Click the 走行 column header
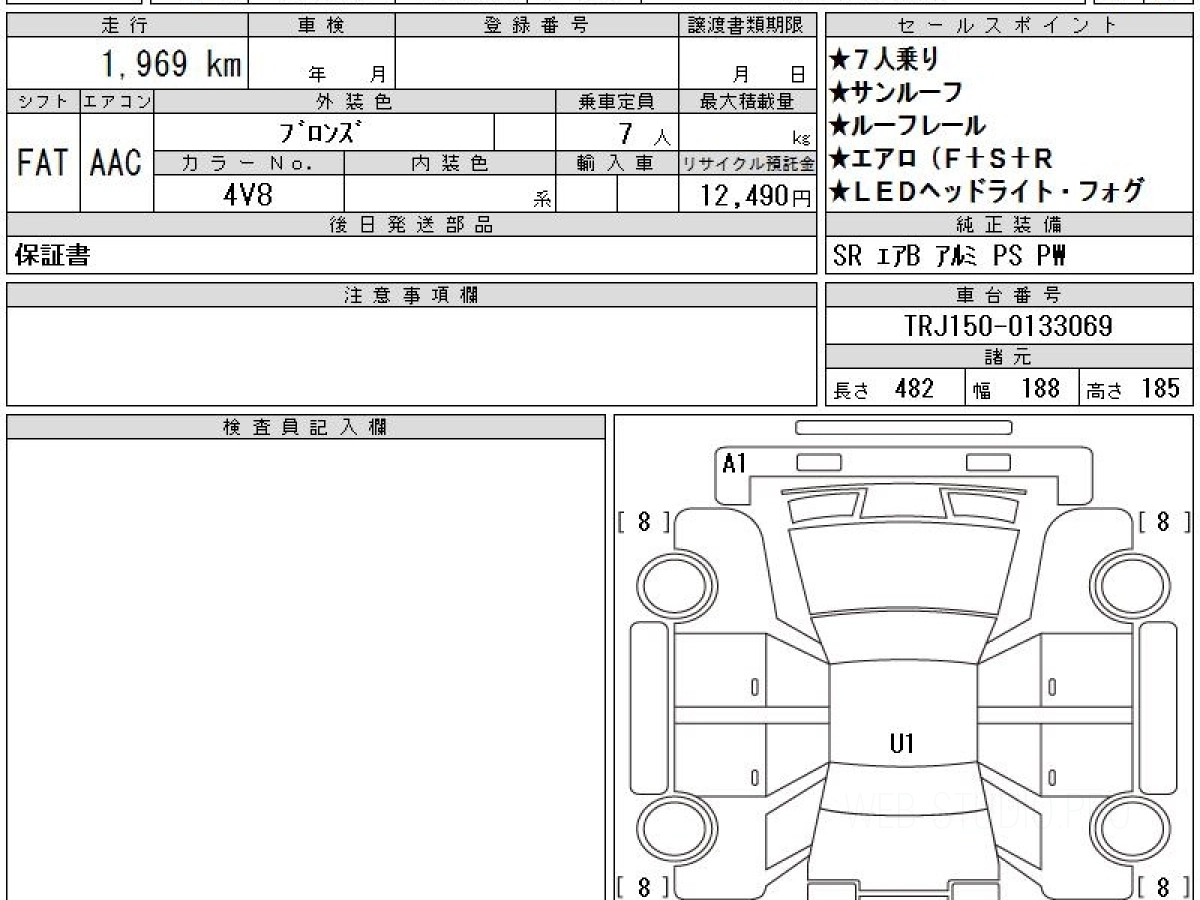Viewport: 1200px width, 900px height. 126,26
